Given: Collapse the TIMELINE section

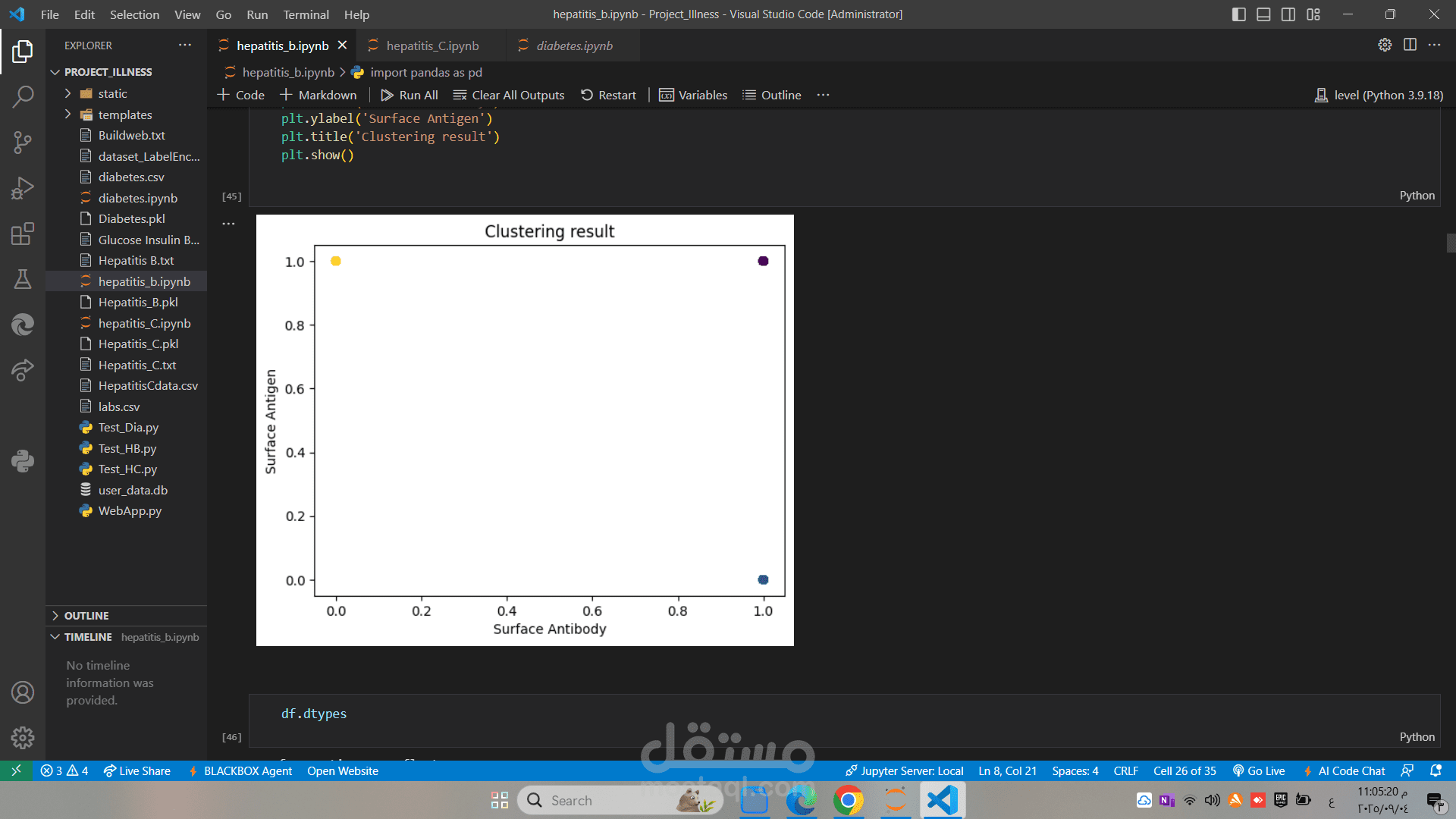Looking at the screenshot, I should coord(87,637).
